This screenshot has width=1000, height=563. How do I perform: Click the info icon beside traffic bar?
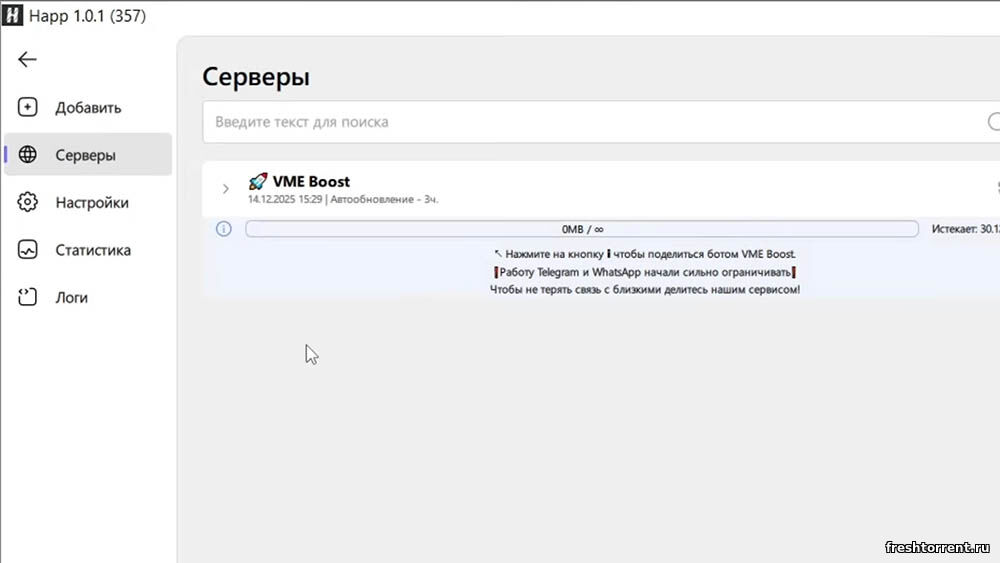click(x=223, y=229)
